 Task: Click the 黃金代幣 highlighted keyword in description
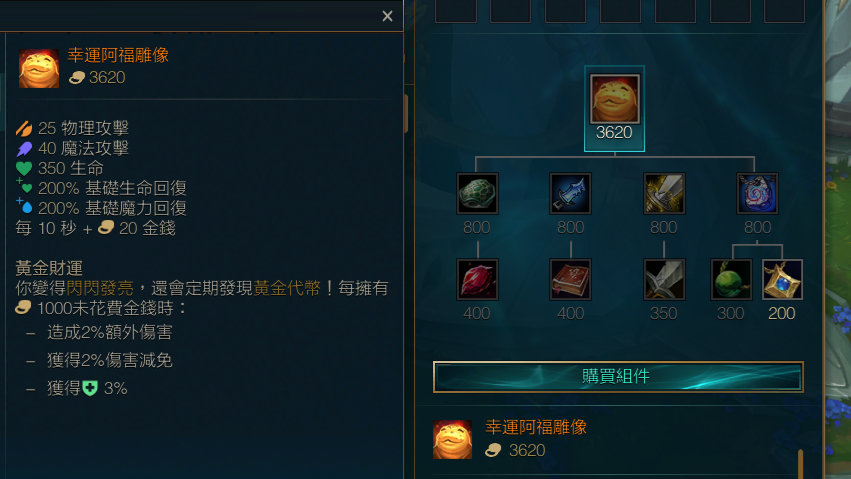click(287, 288)
